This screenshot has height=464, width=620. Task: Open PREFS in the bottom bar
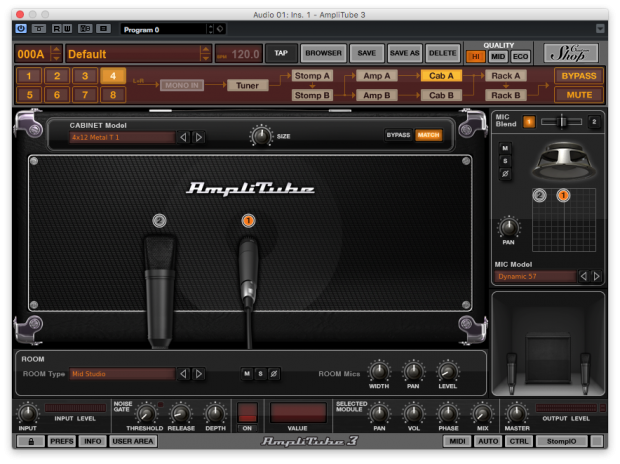pos(62,441)
